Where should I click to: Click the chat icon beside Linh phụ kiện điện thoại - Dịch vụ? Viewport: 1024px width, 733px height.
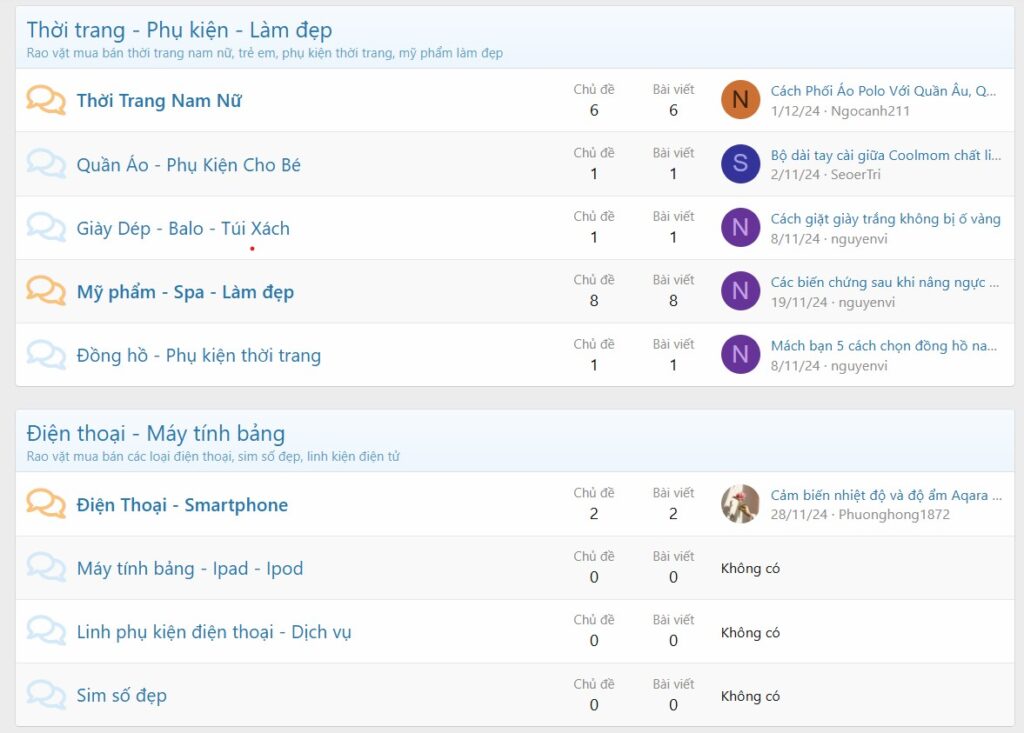pos(46,631)
